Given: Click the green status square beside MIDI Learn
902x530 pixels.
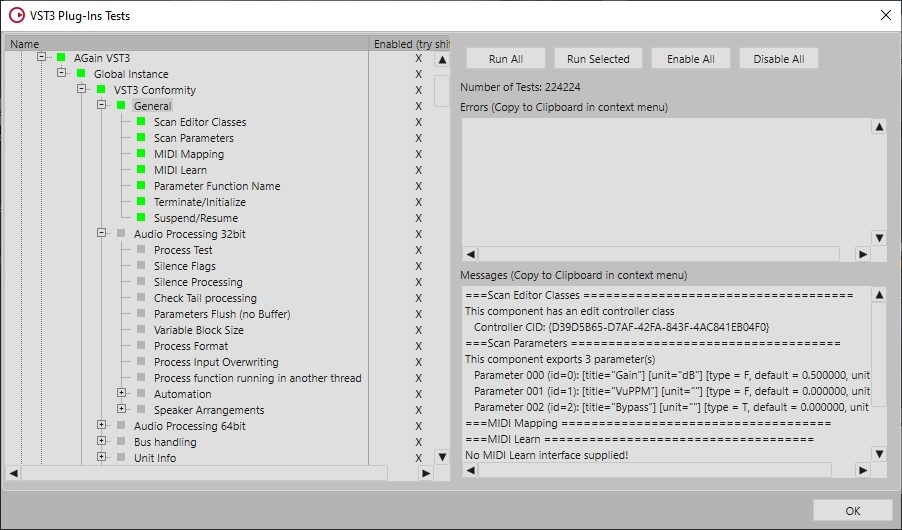Looking at the screenshot, I should pos(141,169).
